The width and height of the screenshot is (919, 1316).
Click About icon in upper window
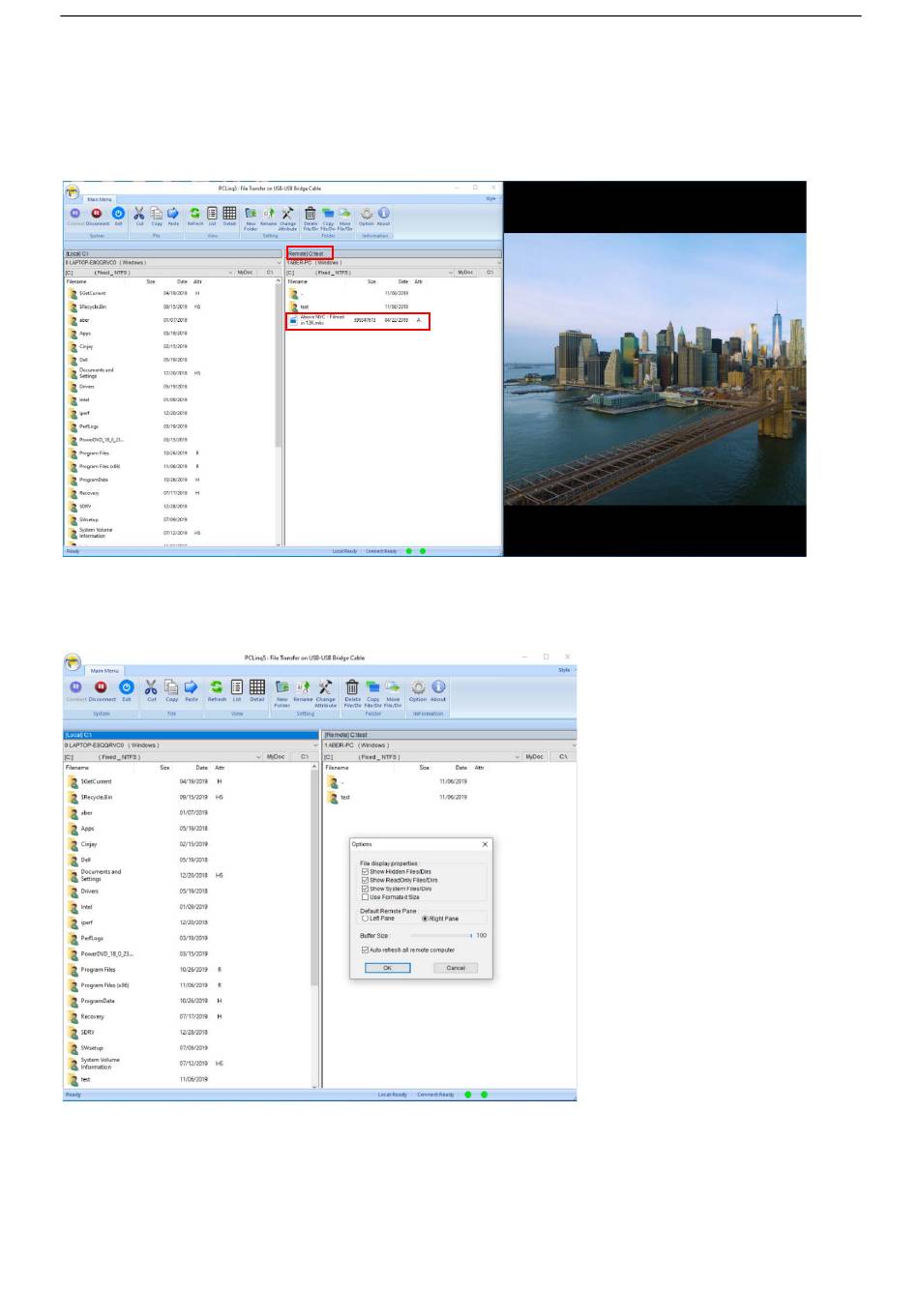point(383,213)
